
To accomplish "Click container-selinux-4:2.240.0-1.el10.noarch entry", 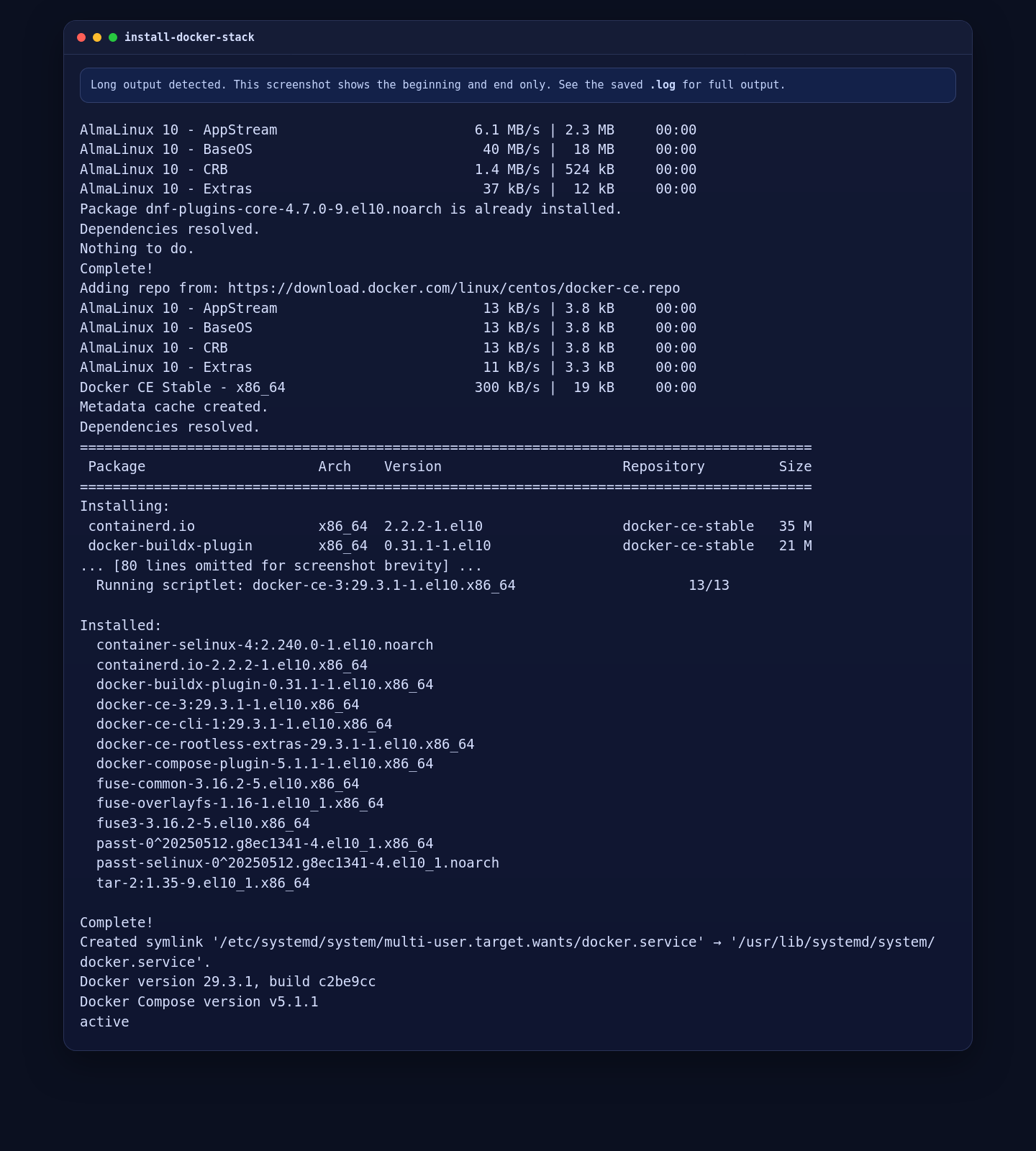I will (265, 645).
